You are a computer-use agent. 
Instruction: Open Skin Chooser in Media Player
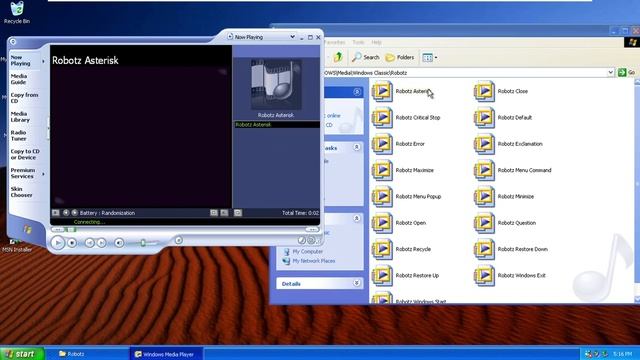pos(22,192)
